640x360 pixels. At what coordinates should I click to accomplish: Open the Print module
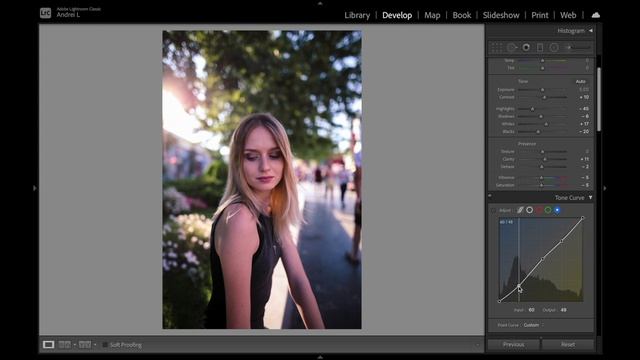click(540, 15)
